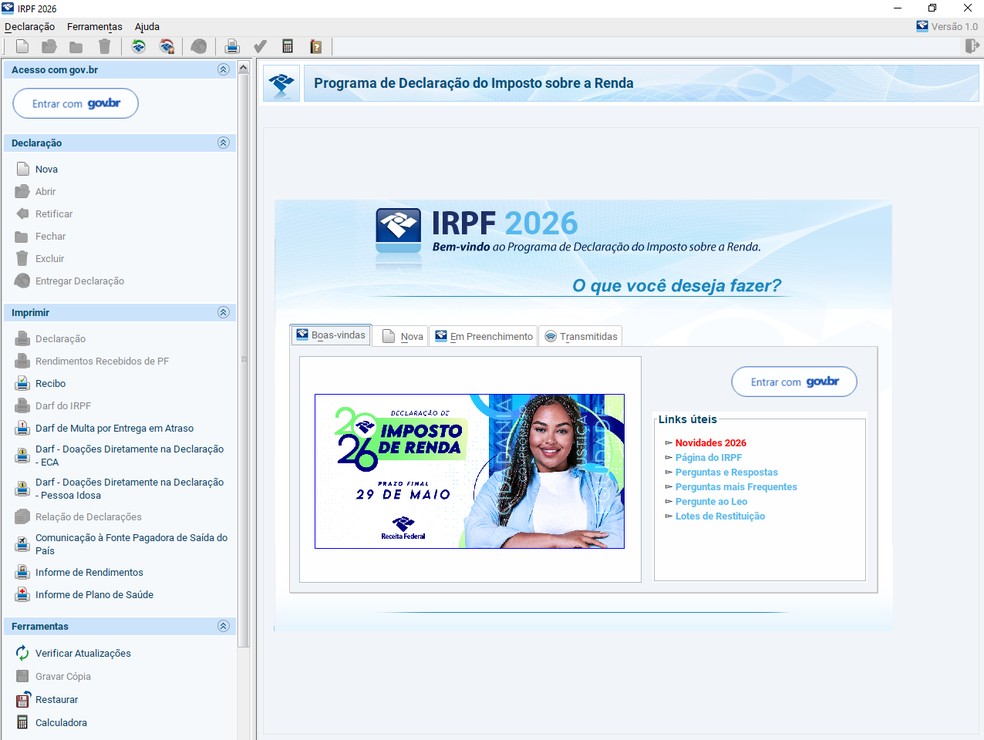Viewport: 984px width, 740px height.
Task: Open the Perguntas e Respostas link
Action: click(726, 472)
